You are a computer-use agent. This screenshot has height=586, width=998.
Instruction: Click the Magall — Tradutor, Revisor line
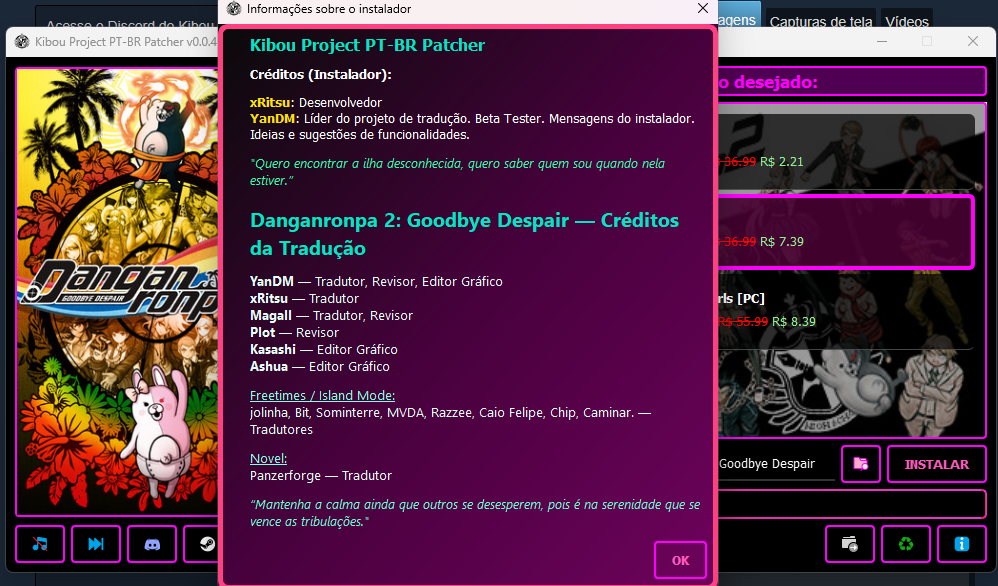pyautogui.click(x=331, y=316)
